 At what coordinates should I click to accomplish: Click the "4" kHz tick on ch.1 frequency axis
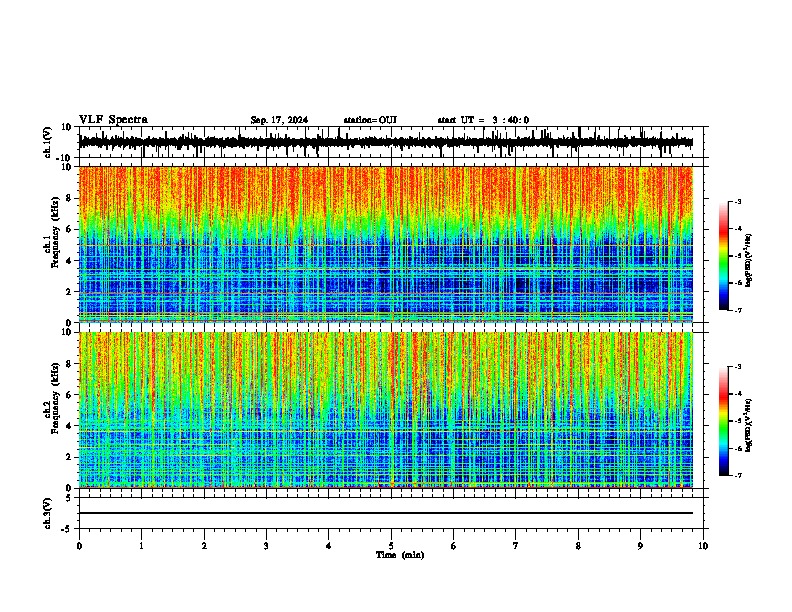70,261
